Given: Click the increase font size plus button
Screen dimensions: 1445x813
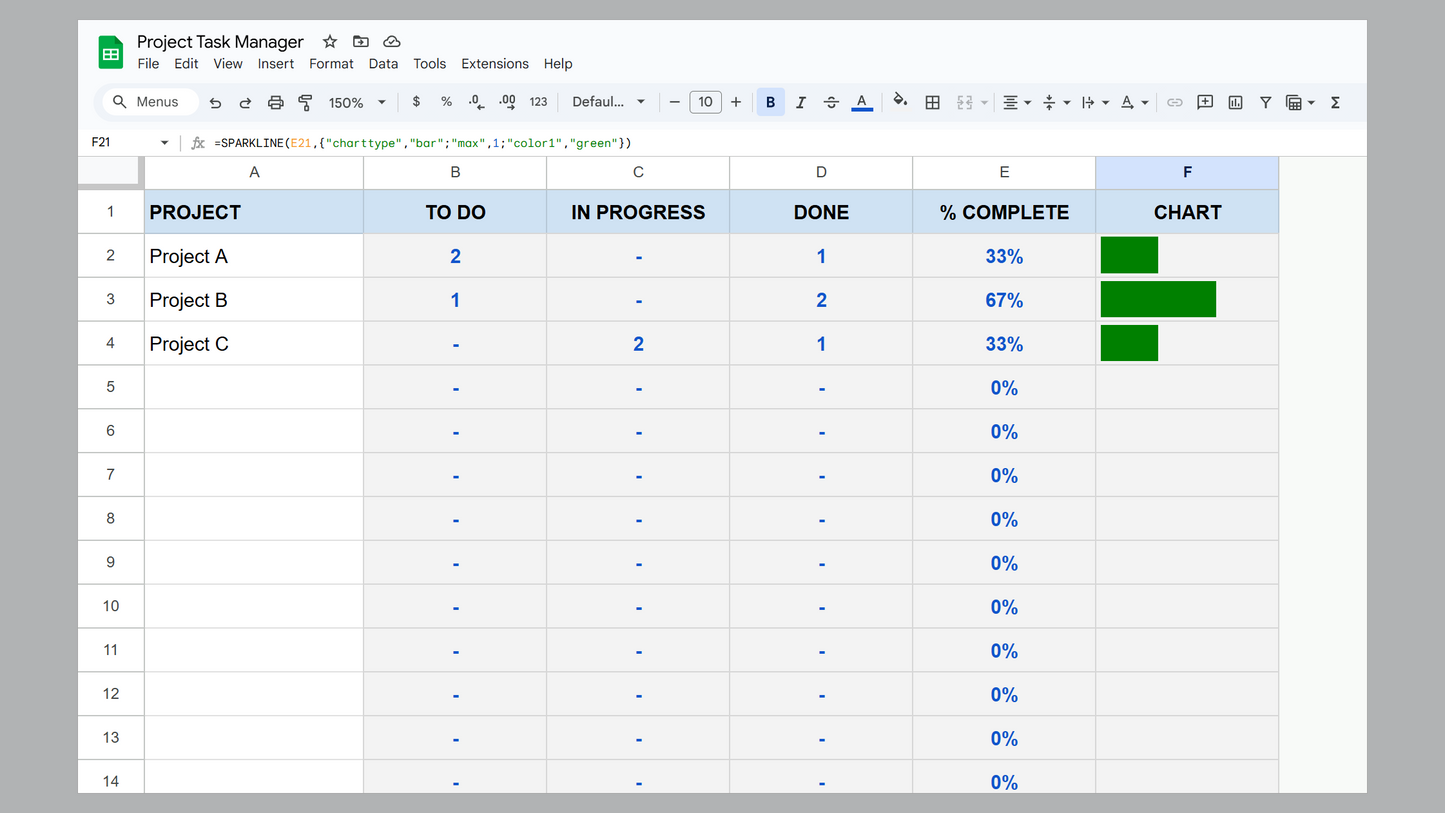Looking at the screenshot, I should 736,102.
